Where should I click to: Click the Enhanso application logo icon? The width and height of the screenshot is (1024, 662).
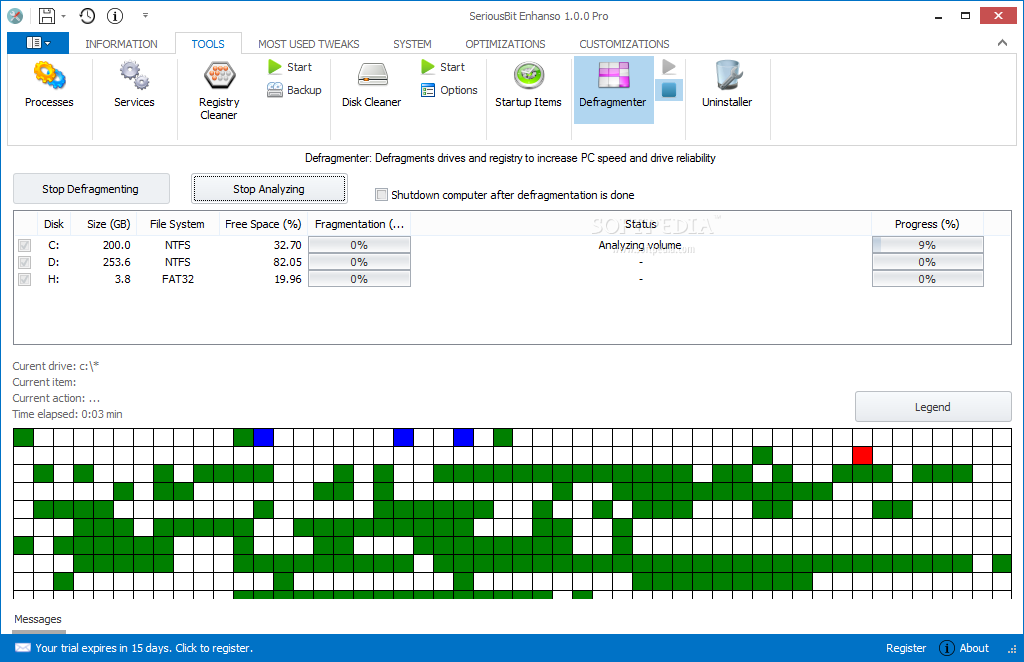(x=15, y=16)
